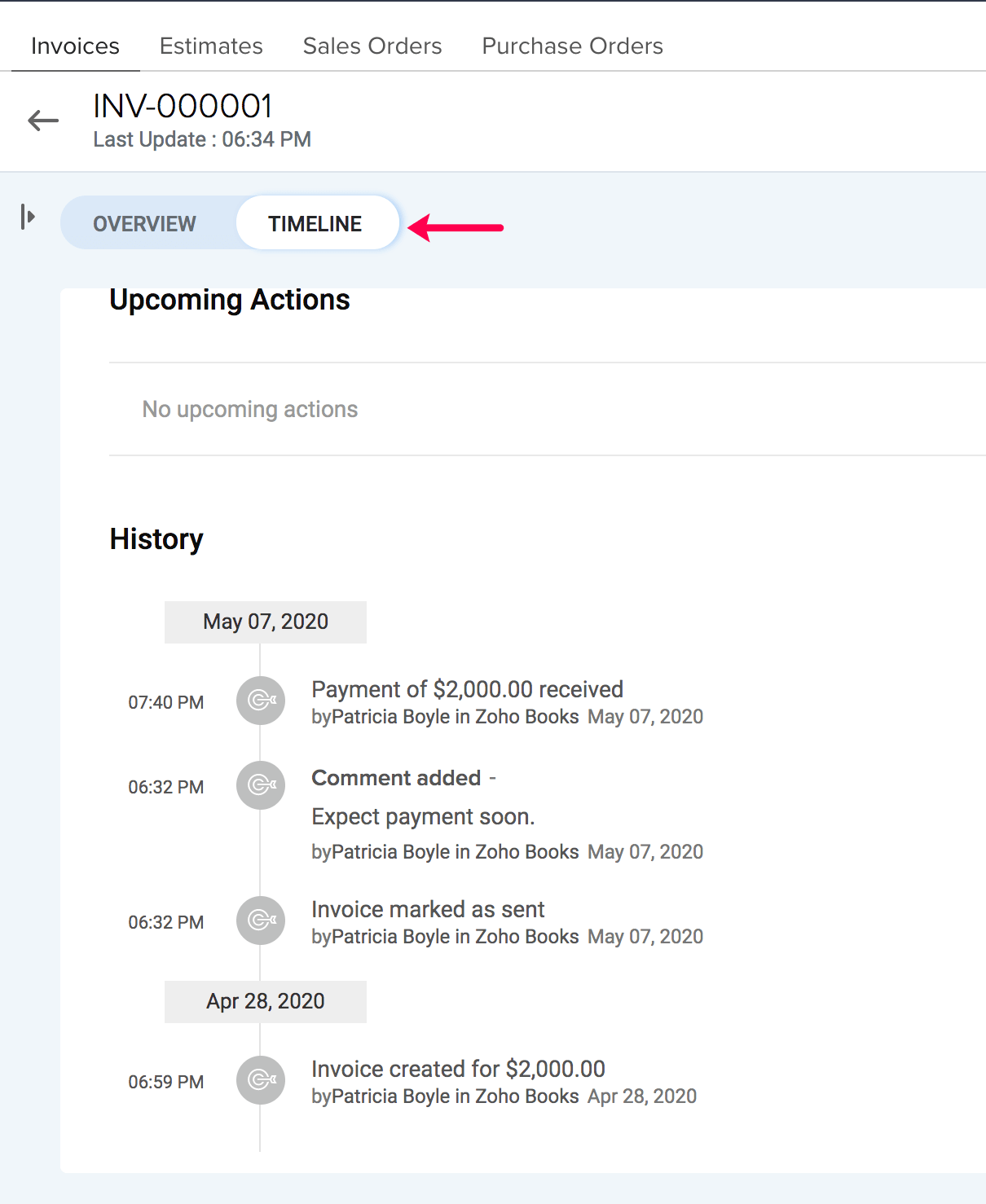The width and height of the screenshot is (986, 1204).
Task: Click the Expect payment soon comment text
Action: coord(423,817)
